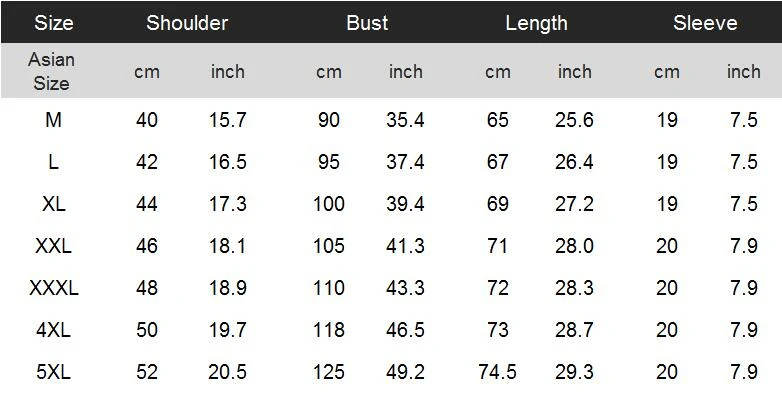
Task: Select the 5XL size row label
Action: [53, 372]
